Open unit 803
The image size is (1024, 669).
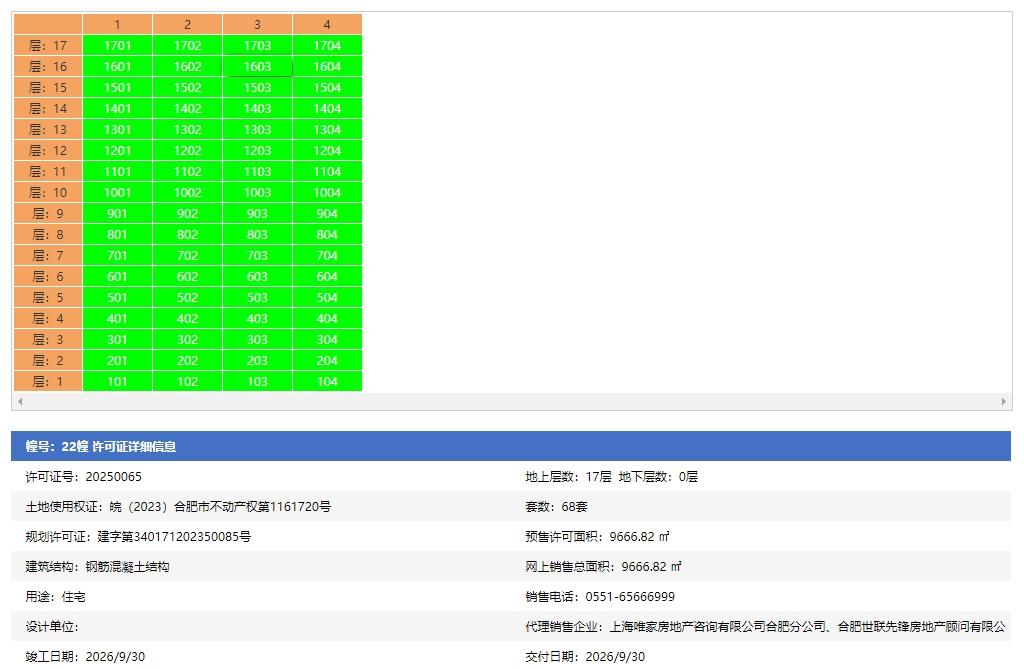tap(257, 234)
